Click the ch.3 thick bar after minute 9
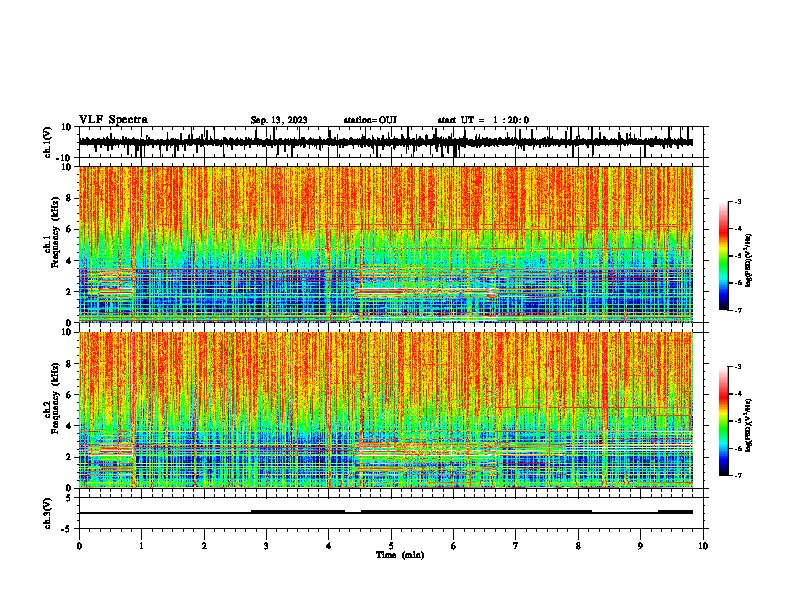Viewport: 792px width, 612px height. pos(675,512)
